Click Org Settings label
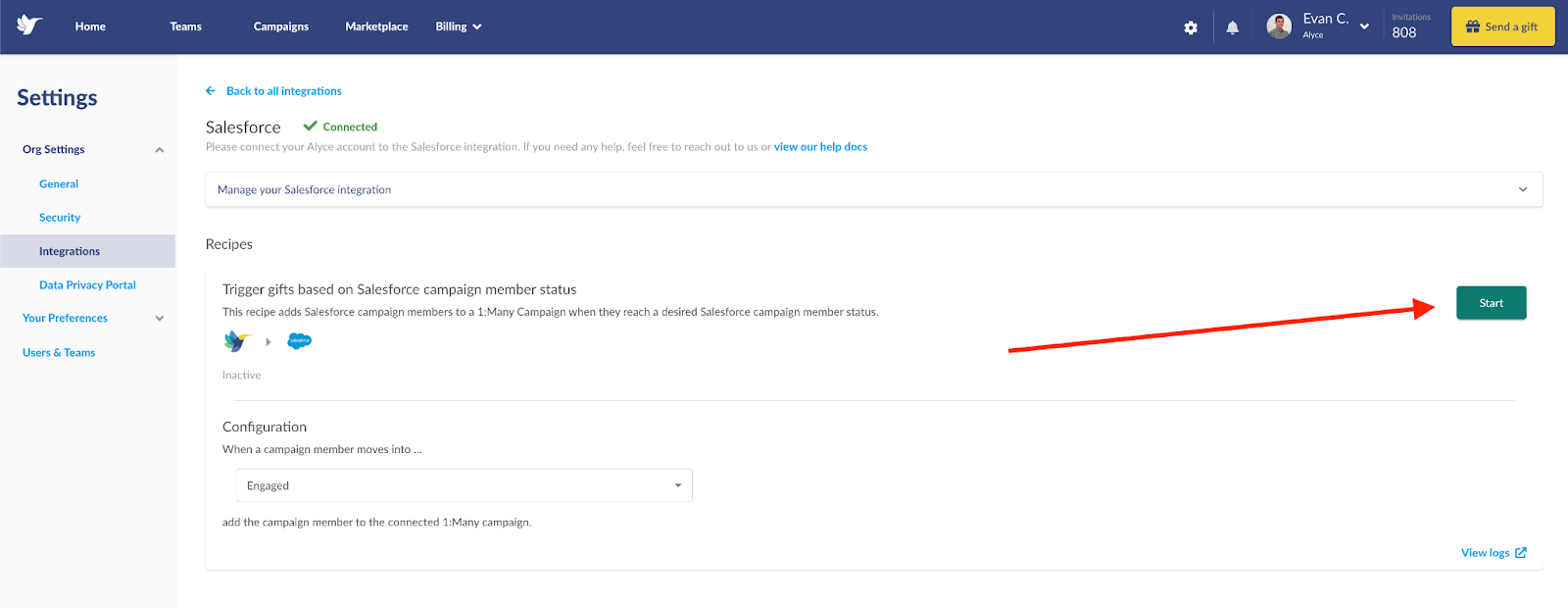This screenshot has height=608, width=1568. coord(53,150)
